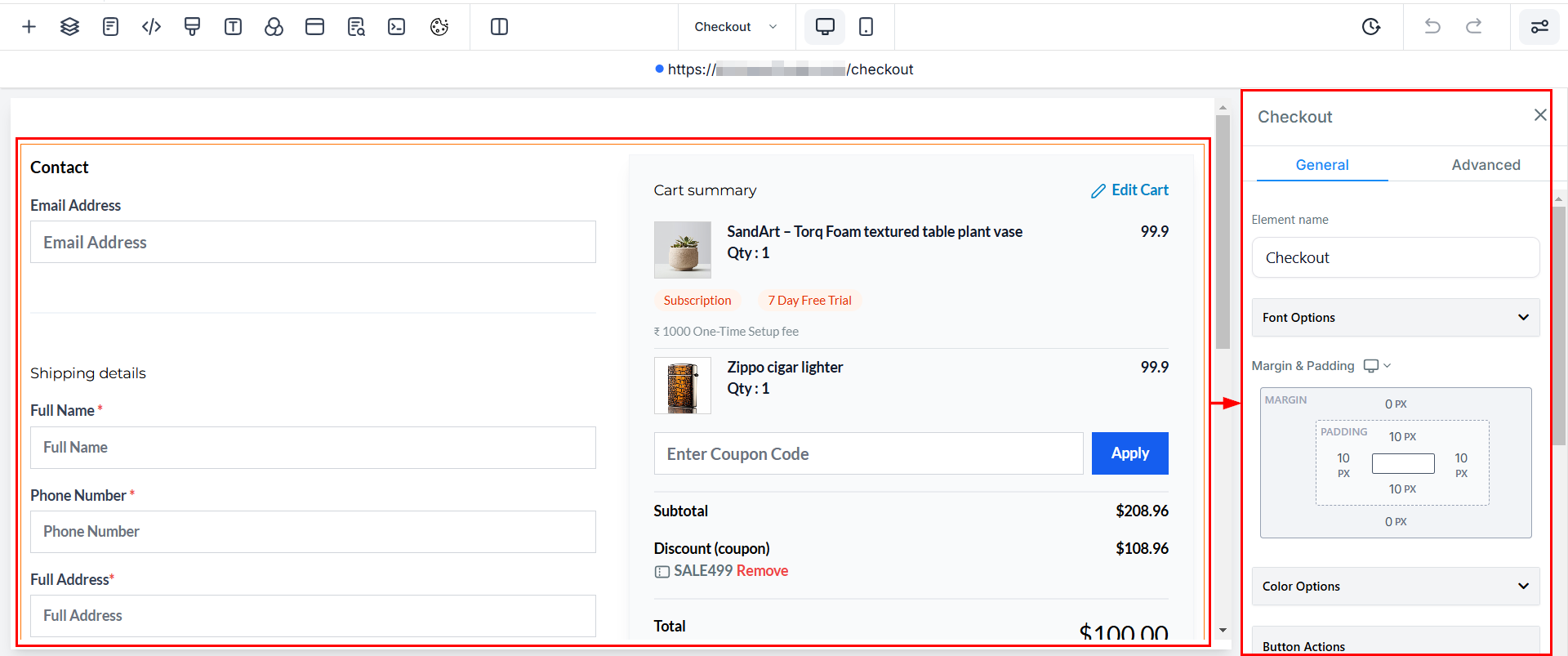1568x656 pixels.
Task: Open the custom code icon
Action: point(151,27)
